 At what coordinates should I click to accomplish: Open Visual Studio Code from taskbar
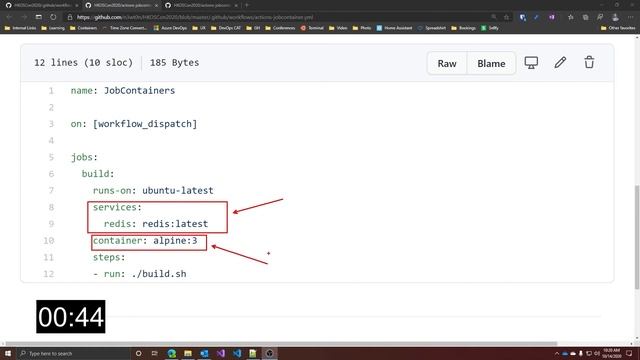237,353
